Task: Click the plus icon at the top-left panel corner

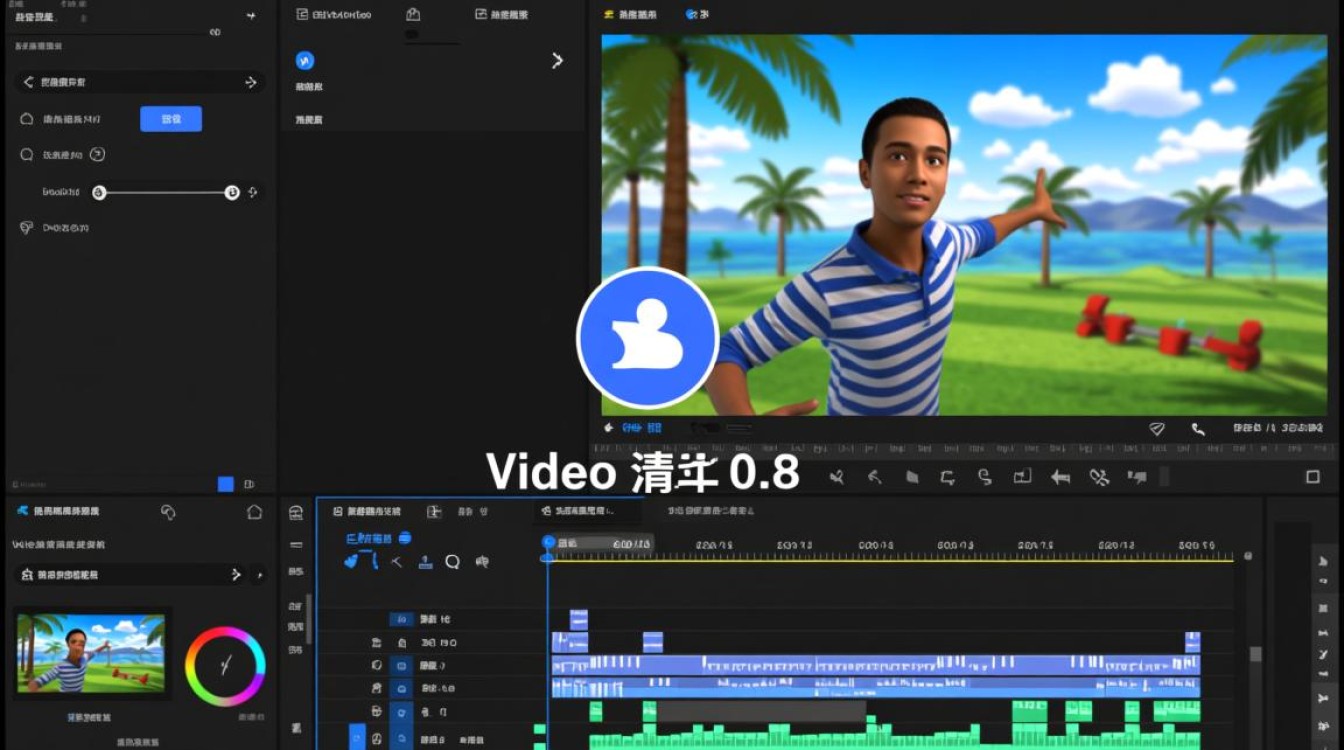Action: pos(251,16)
